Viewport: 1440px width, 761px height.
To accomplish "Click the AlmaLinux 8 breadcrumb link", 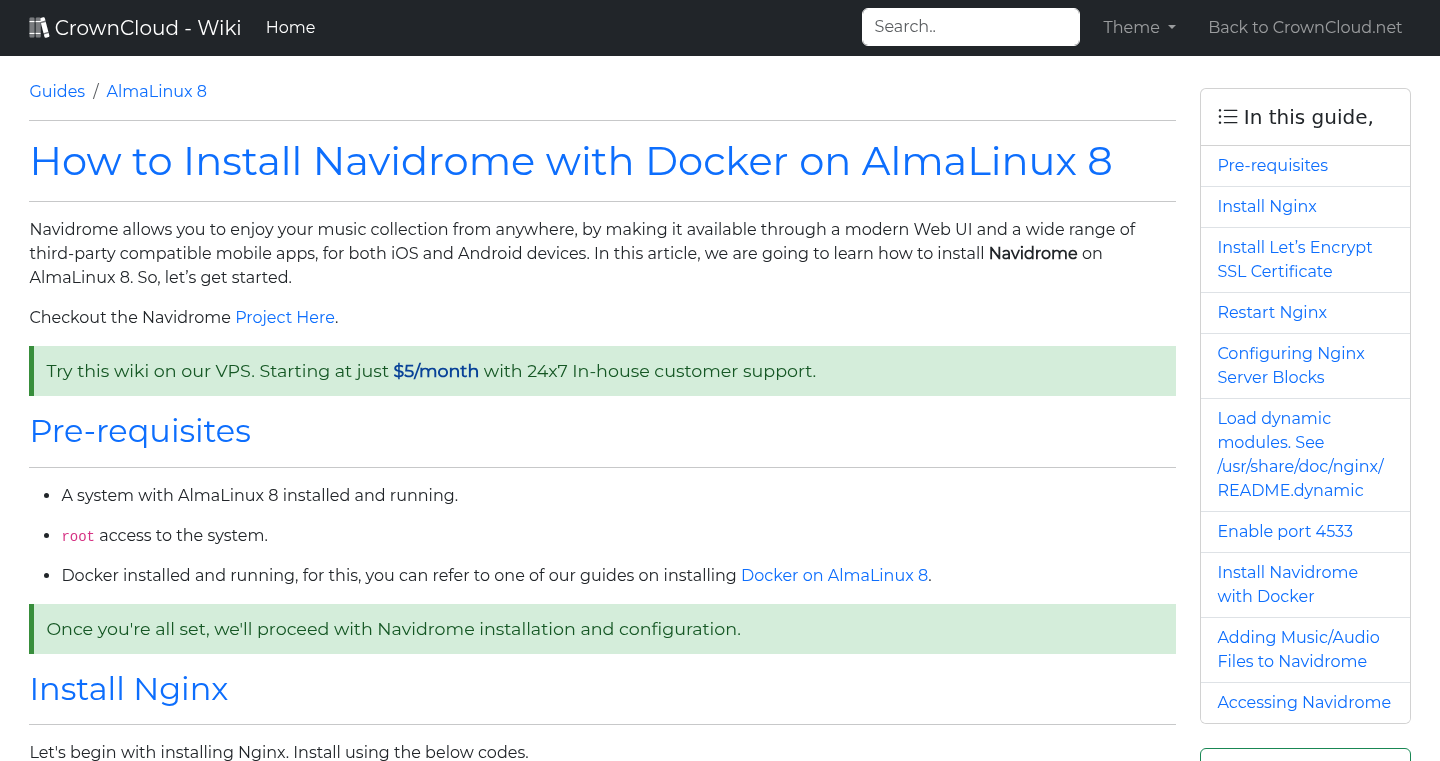I will [x=156, y=91].
